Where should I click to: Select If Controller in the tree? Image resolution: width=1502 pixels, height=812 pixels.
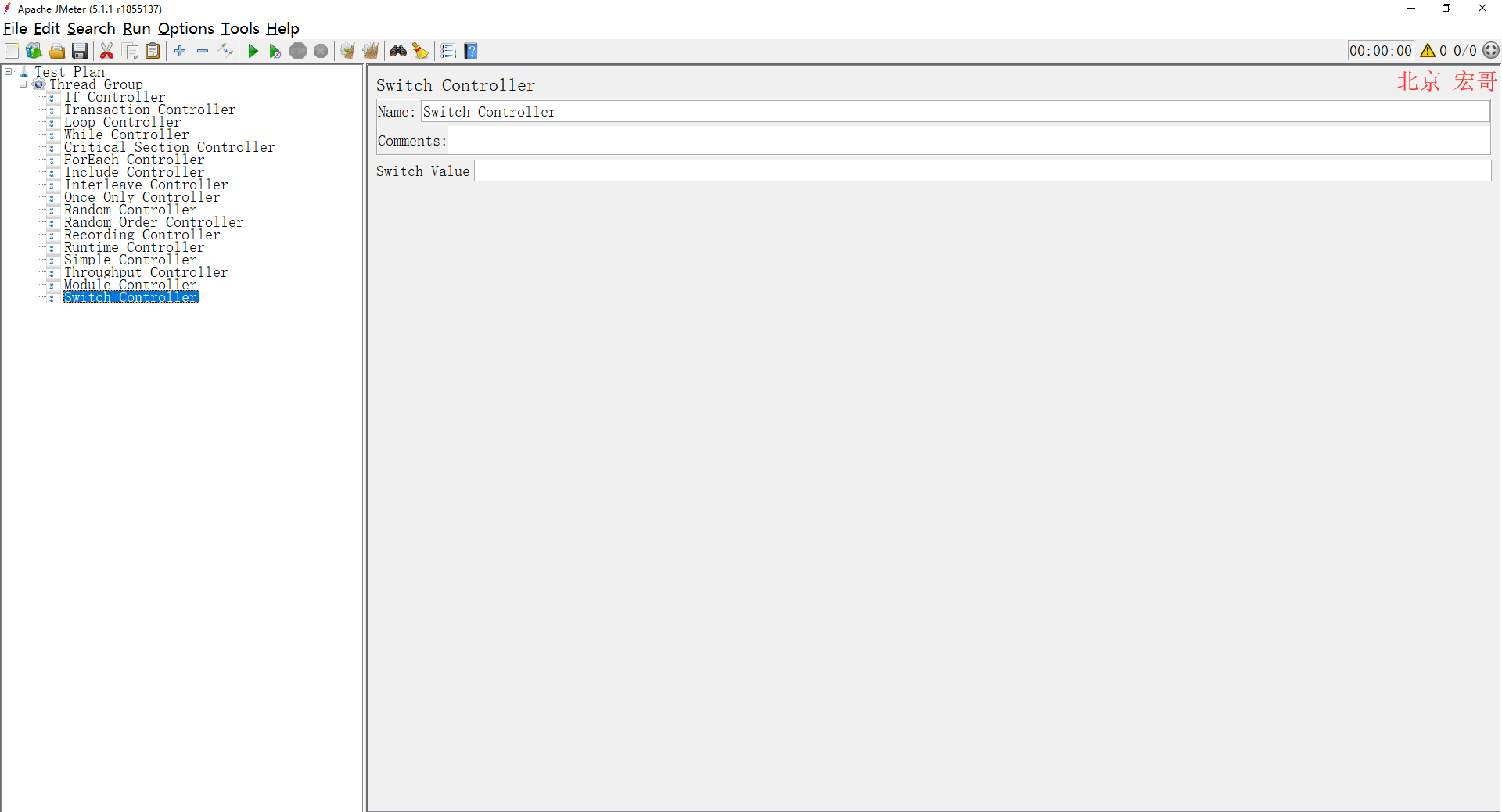point(115,97)
